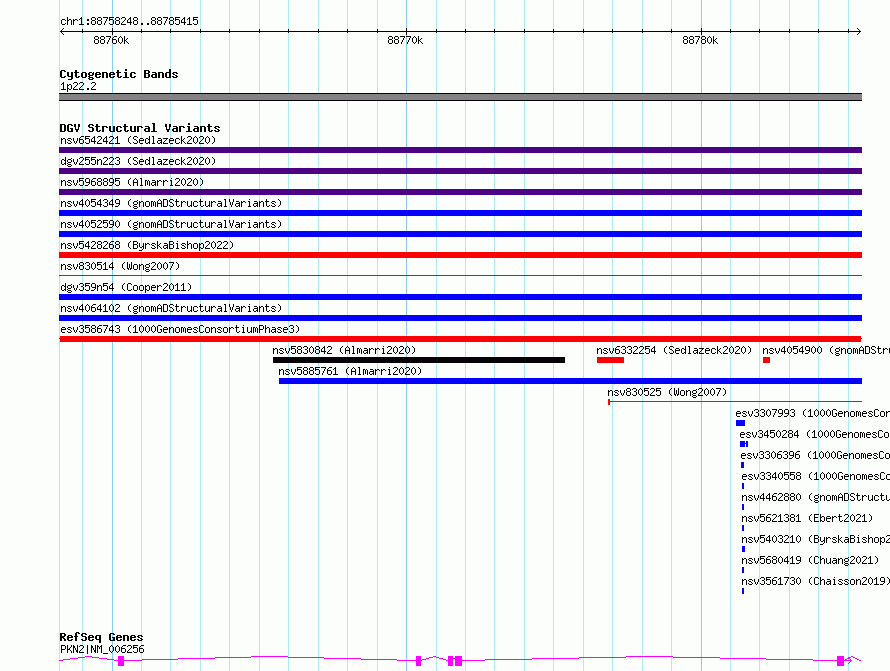This screenshot has width=890, height=671.
Task: Select the nsv5403210 ByrskaBishop label
Action: 816,539
